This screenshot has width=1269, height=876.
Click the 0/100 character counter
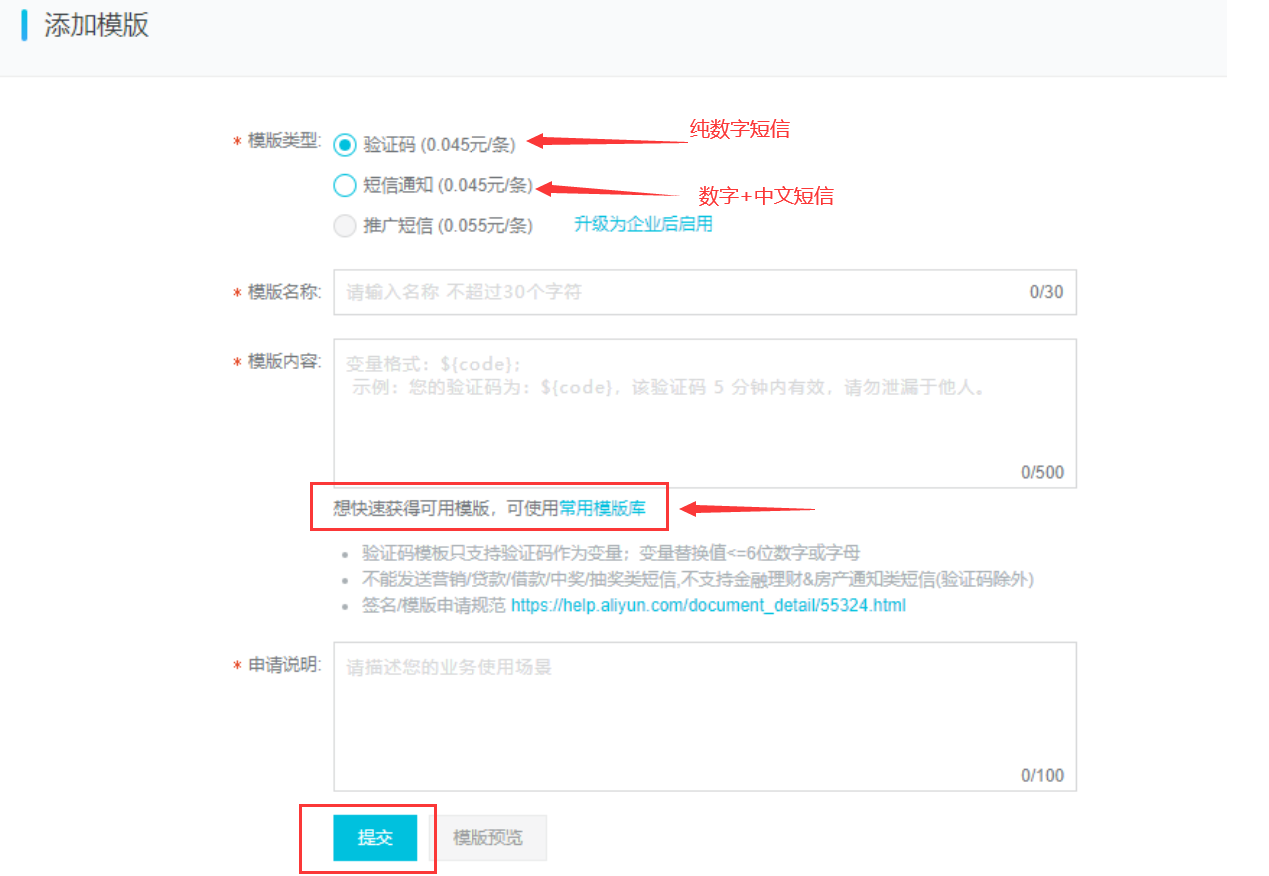1043,774
